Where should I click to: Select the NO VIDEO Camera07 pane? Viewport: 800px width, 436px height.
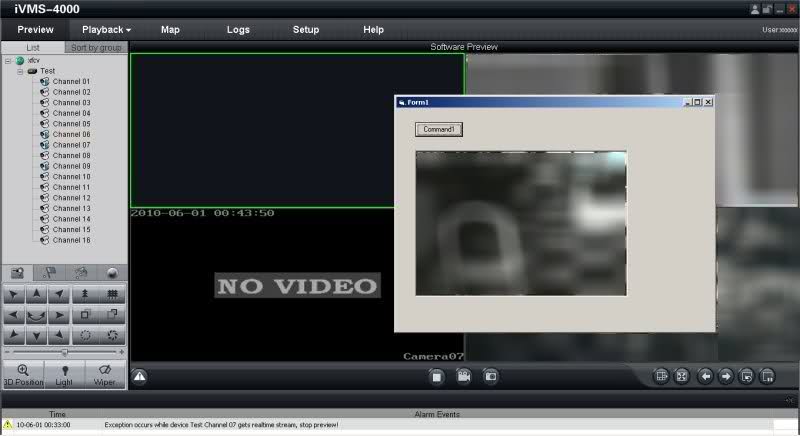[262, 285]
